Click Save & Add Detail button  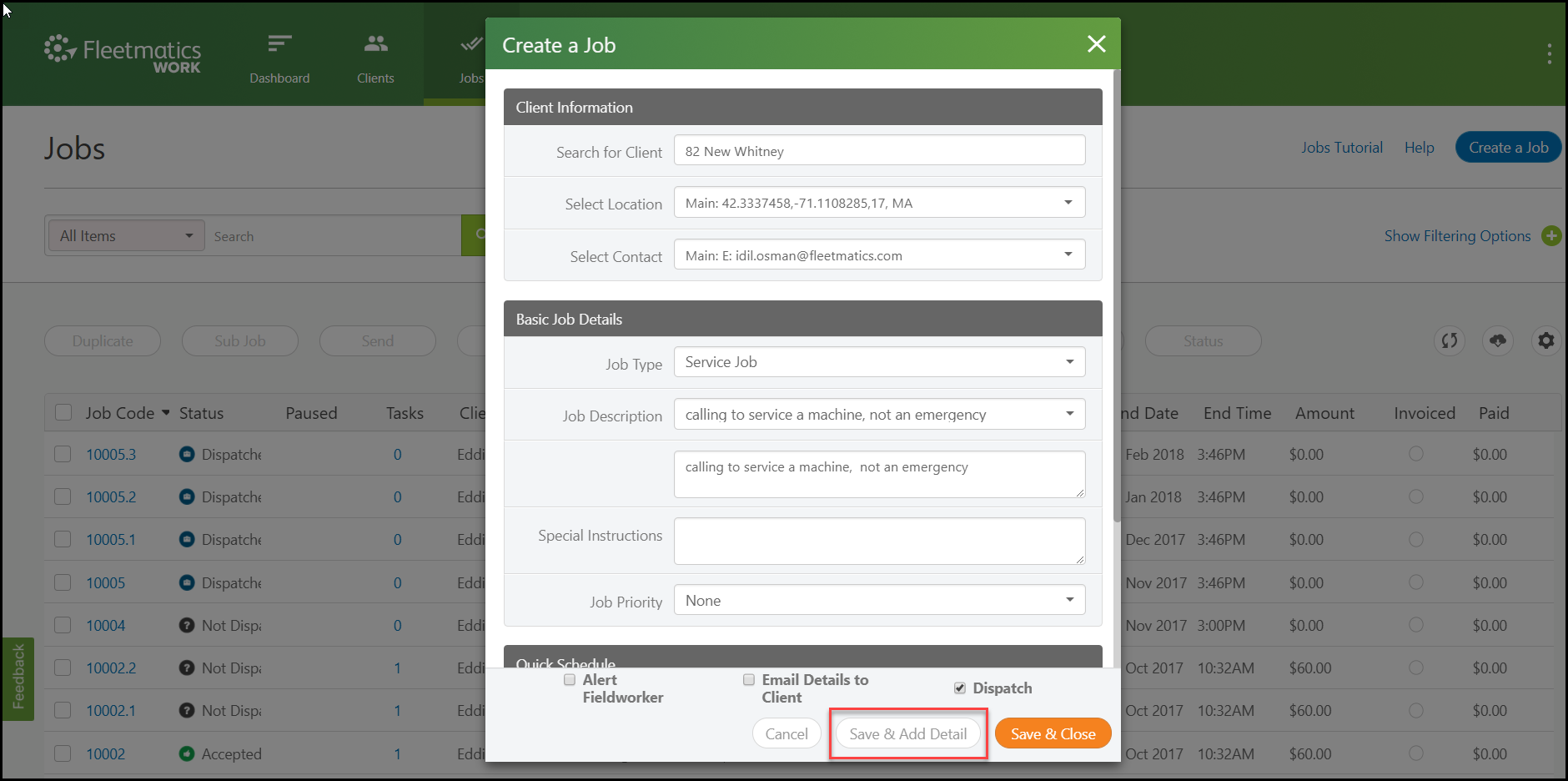tap(907, 733)
